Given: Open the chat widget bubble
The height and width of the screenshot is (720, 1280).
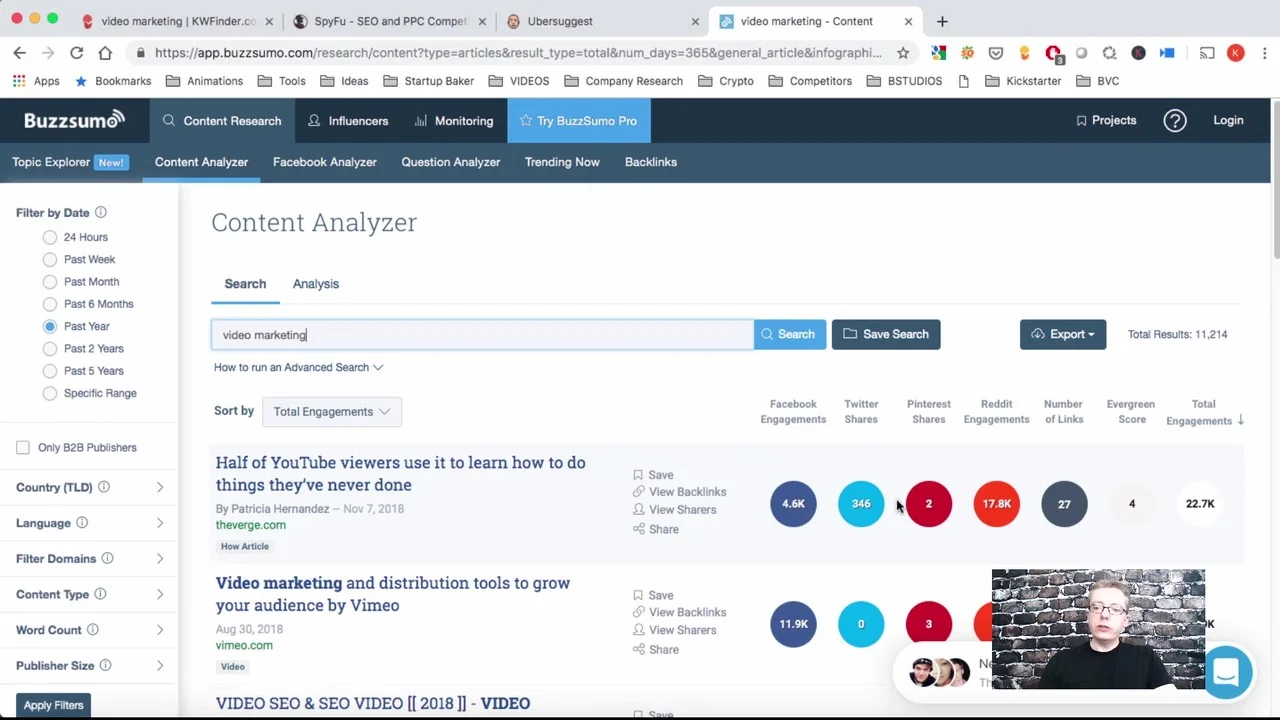Looking at the screenshot, I should pos(1226,671).
